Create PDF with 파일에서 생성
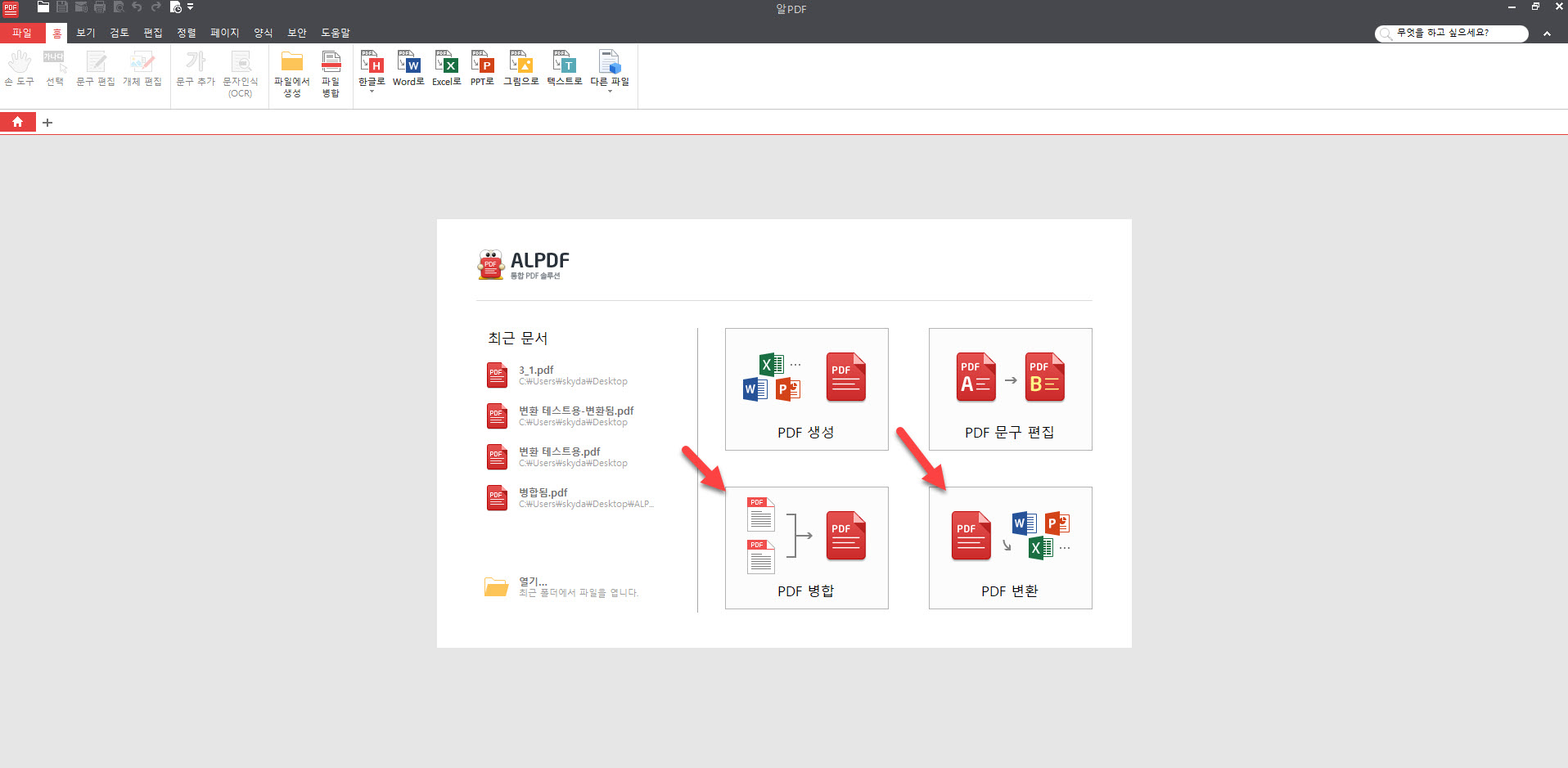The height and width of the screenshot is (768, 1568). point(292,74)
